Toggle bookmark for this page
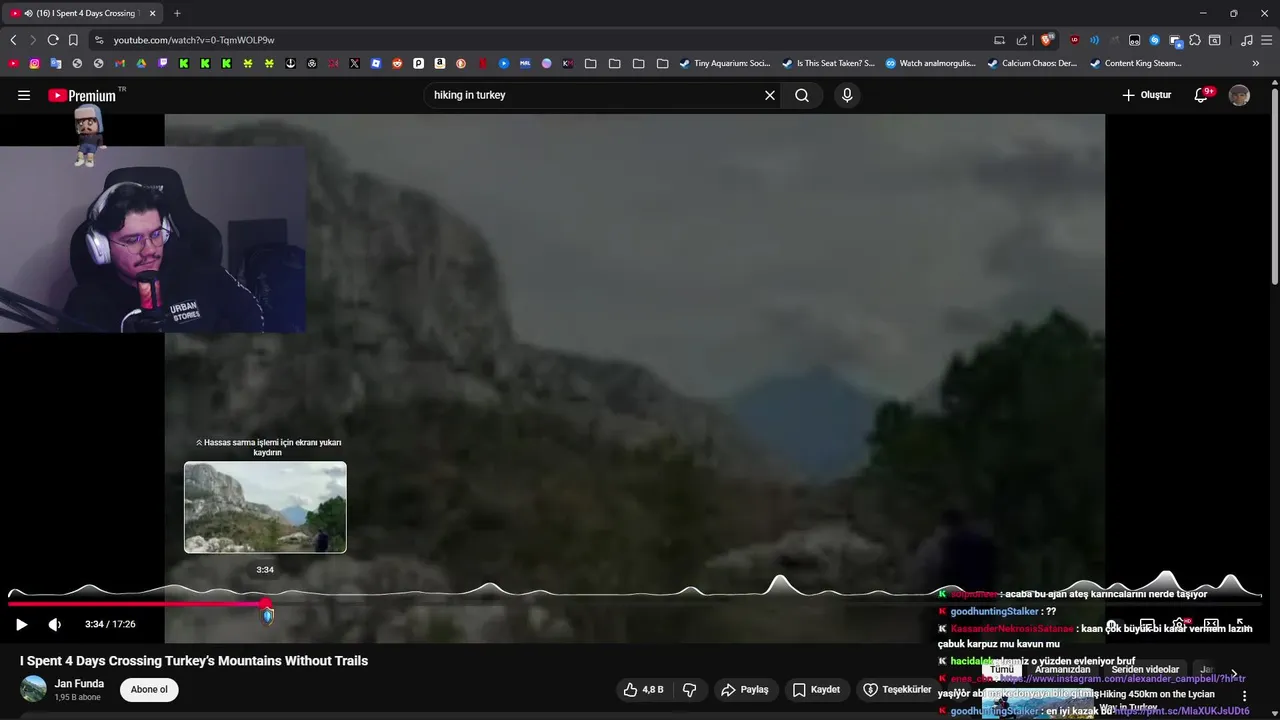The image size is (1280, 720). point(73,40)
